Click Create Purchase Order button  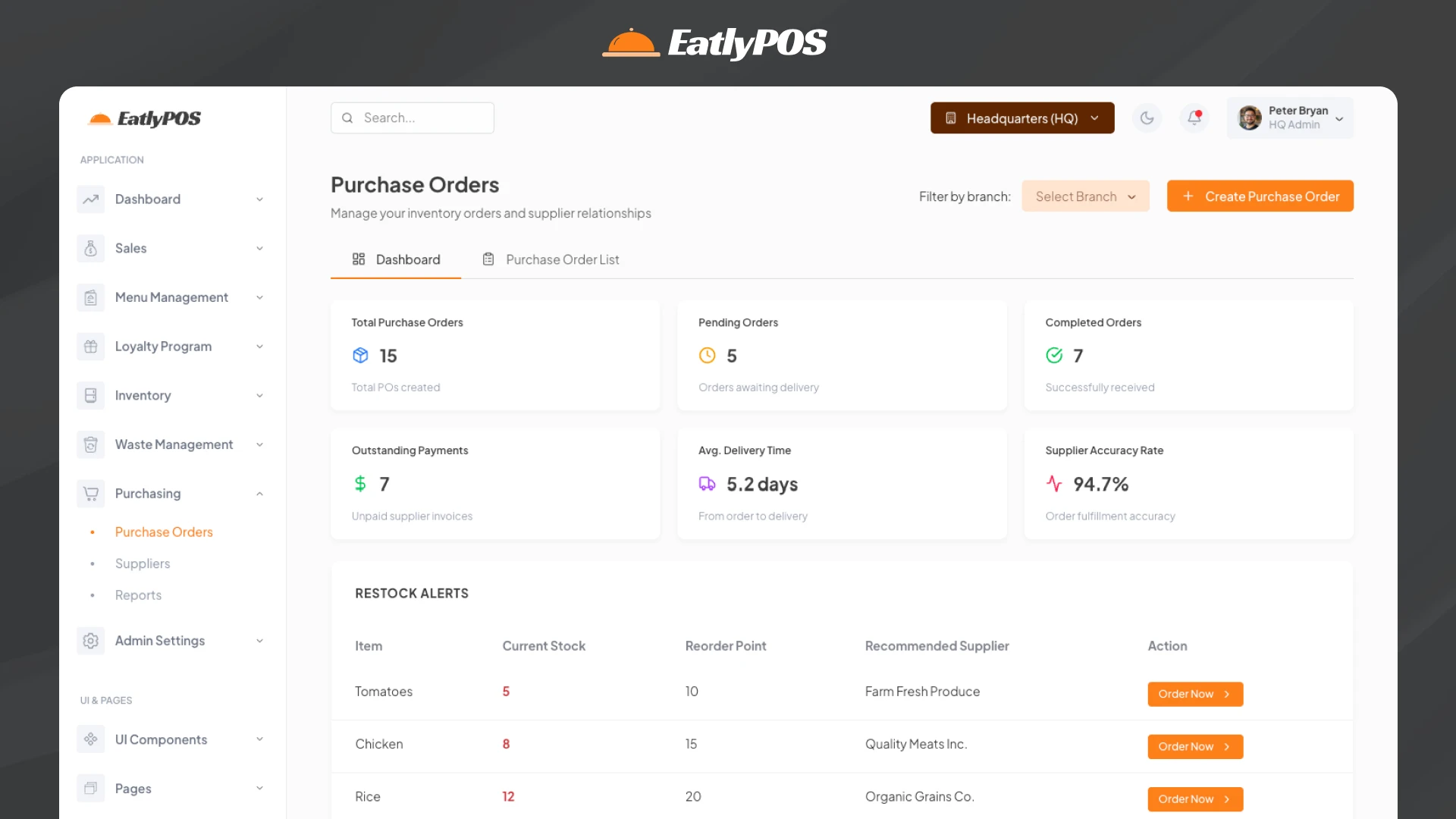(x=1260, y=196)
